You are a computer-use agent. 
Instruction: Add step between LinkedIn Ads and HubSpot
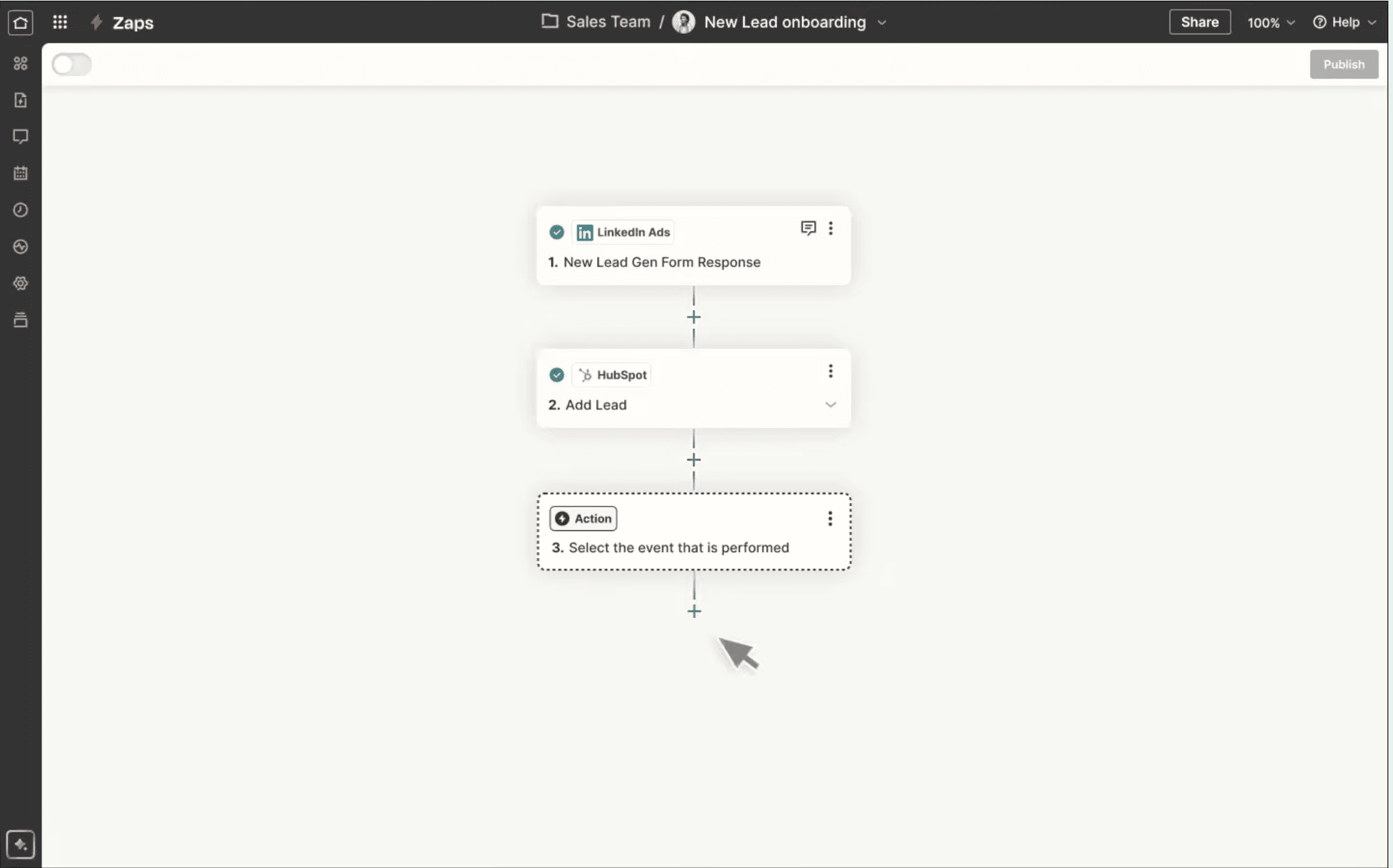pos(693,317)
